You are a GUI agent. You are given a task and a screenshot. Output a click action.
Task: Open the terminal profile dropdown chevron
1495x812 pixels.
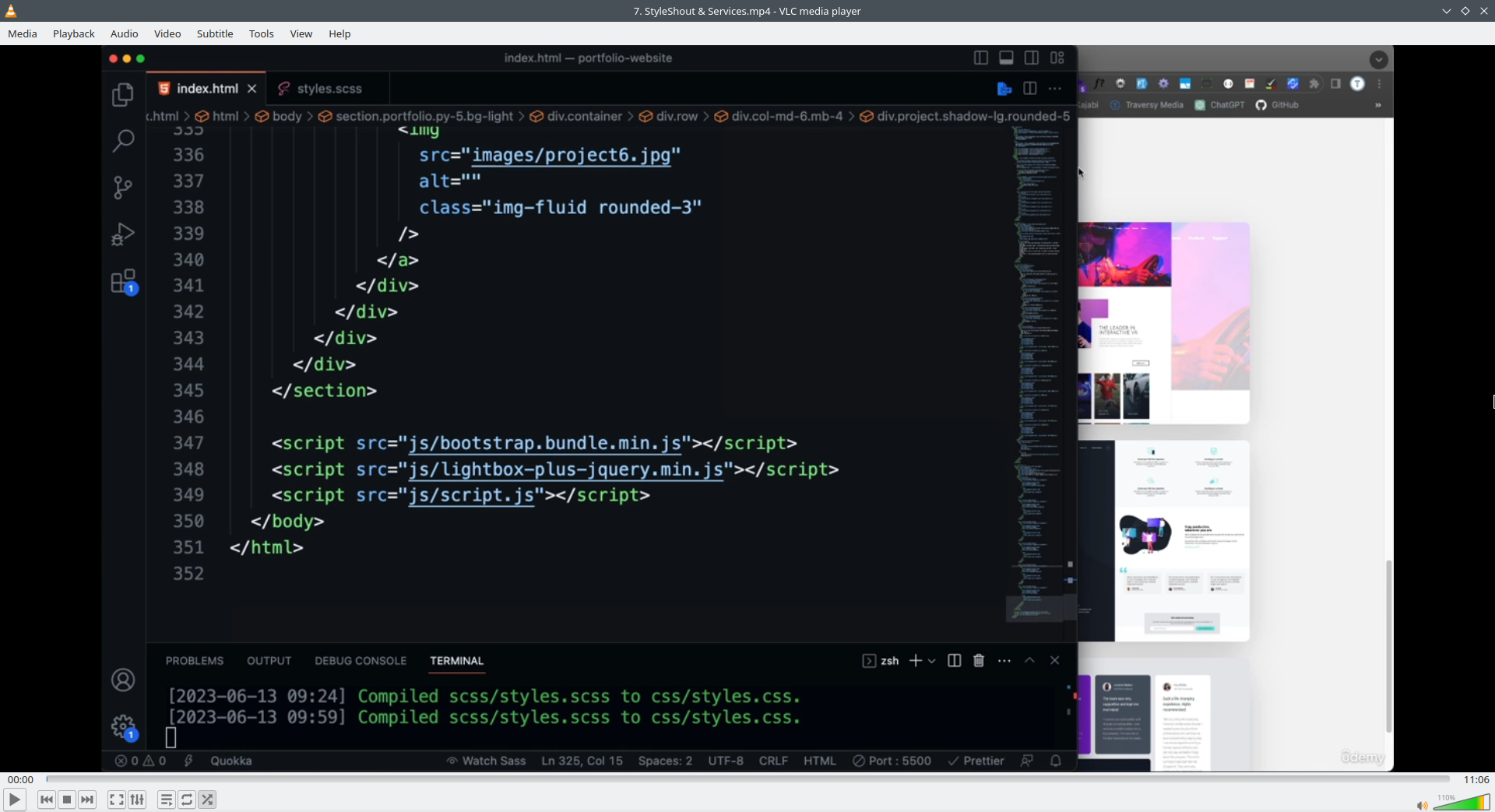pos(932,660)
